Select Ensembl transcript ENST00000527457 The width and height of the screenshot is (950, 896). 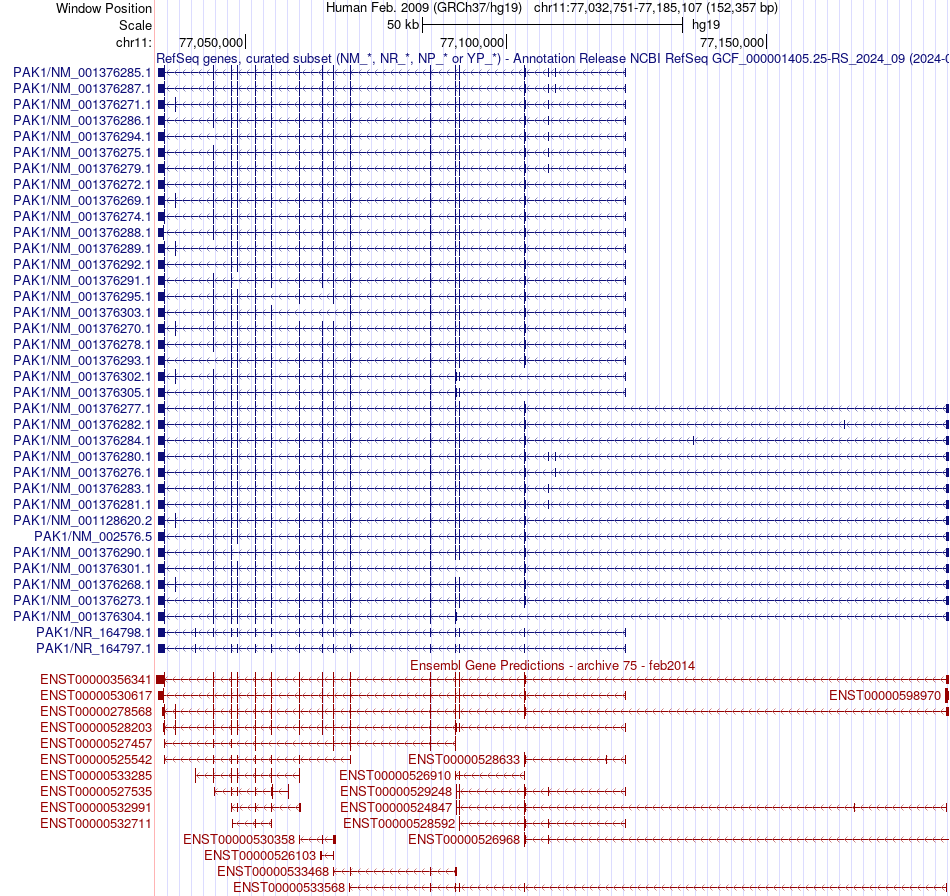pyautogui.click(x=96, y=743)
